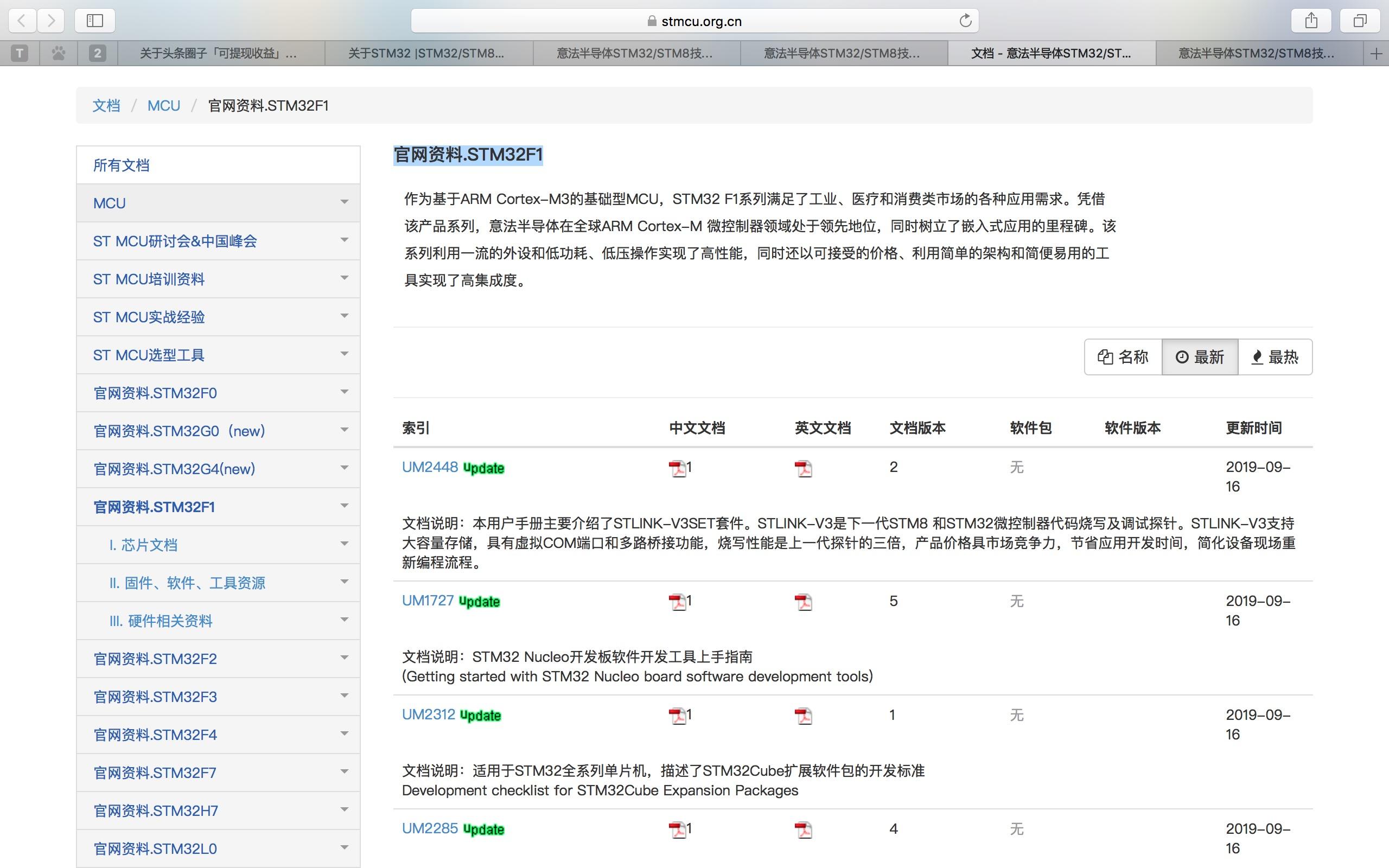
Task: Show all tabs overview icon
Action: tap(1359, 21)
